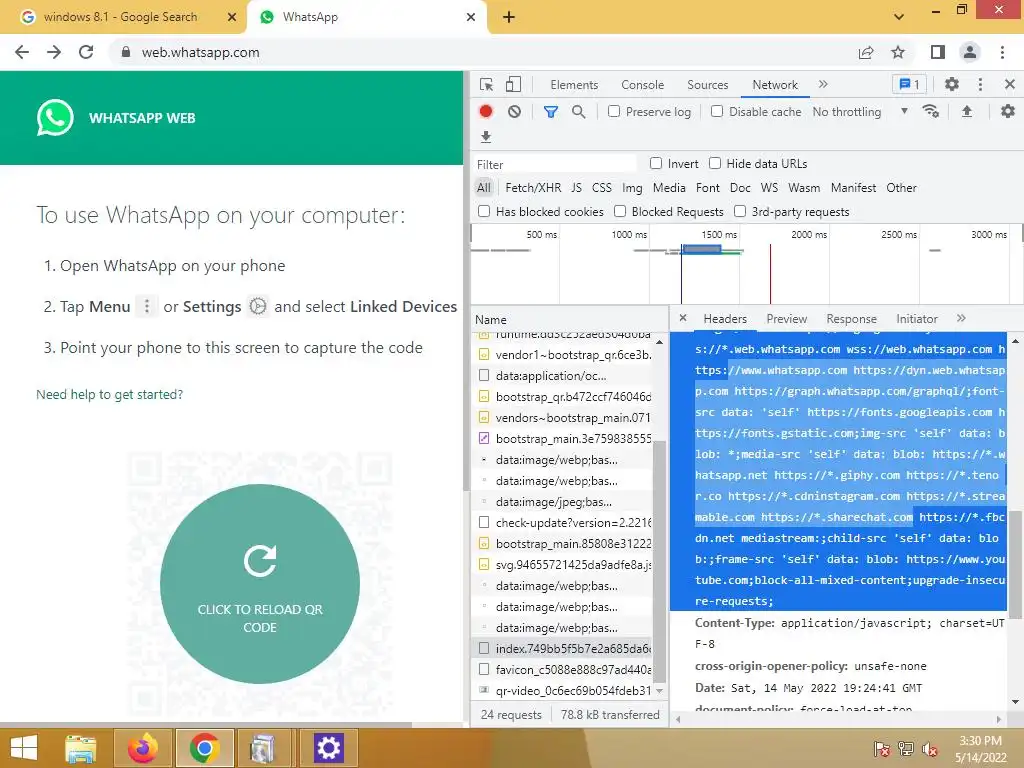Viewport: 1024px width, 768px height.
Task: Open Network panel settings gear
Action: 1008,112
